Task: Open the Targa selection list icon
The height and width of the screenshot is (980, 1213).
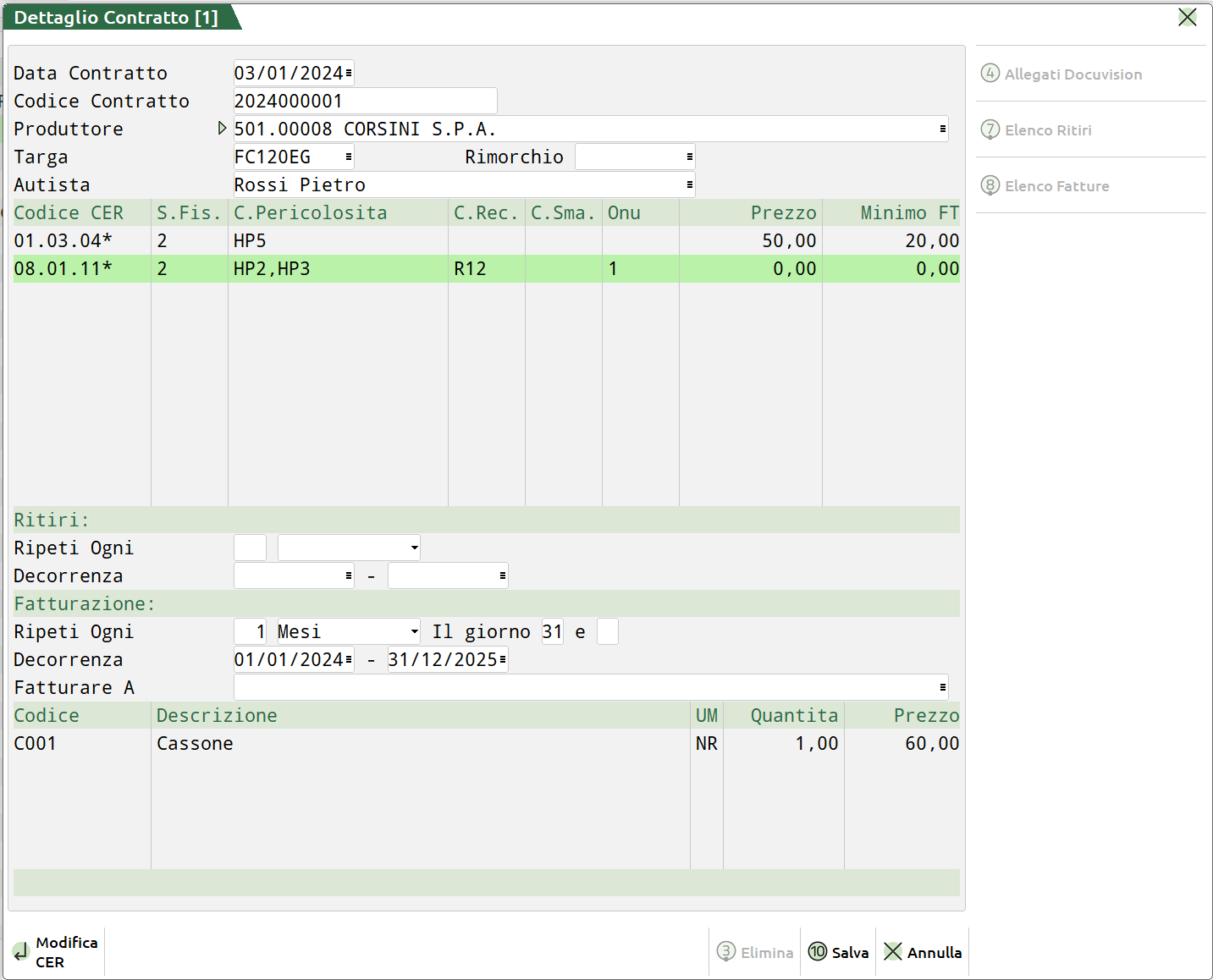Action: click(348, 157)
